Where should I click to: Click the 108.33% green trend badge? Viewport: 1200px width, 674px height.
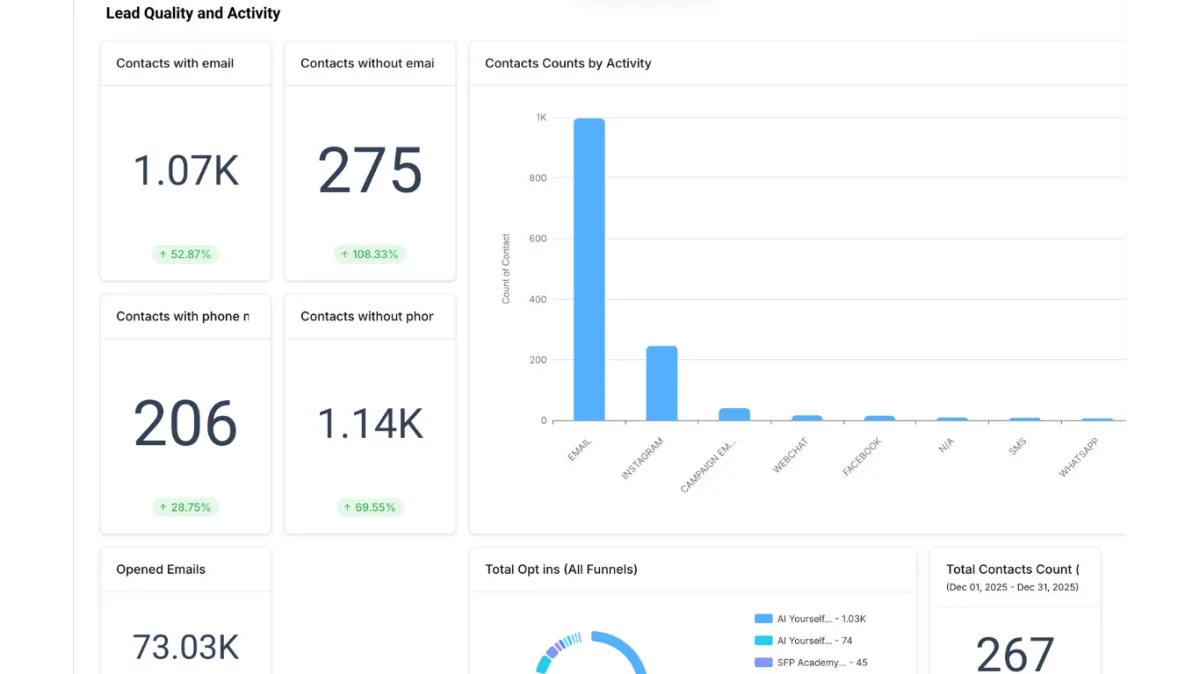[x=369, y=254]
